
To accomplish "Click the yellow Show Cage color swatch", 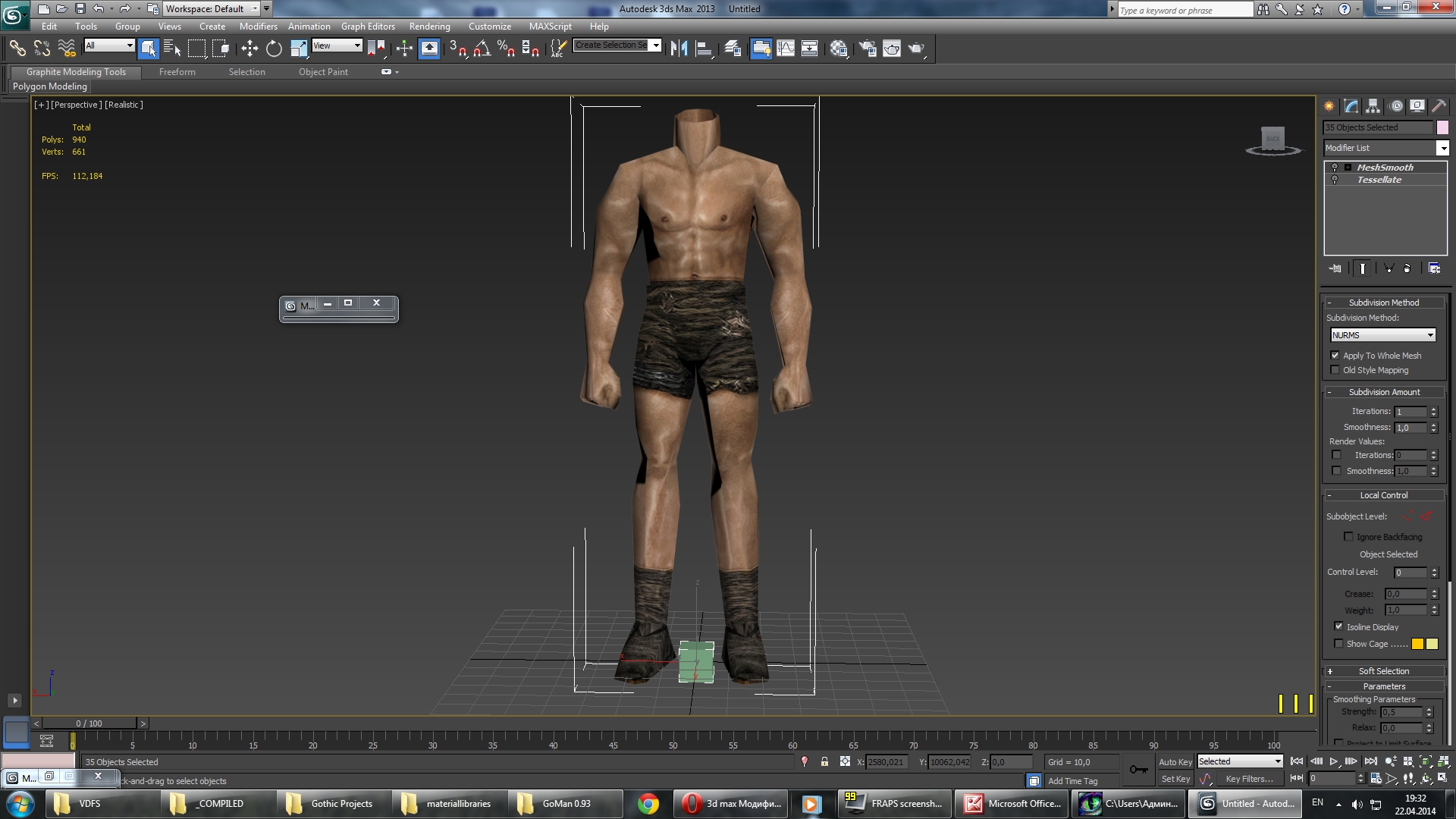I will pyautogui.click(x=1417, y=644).
